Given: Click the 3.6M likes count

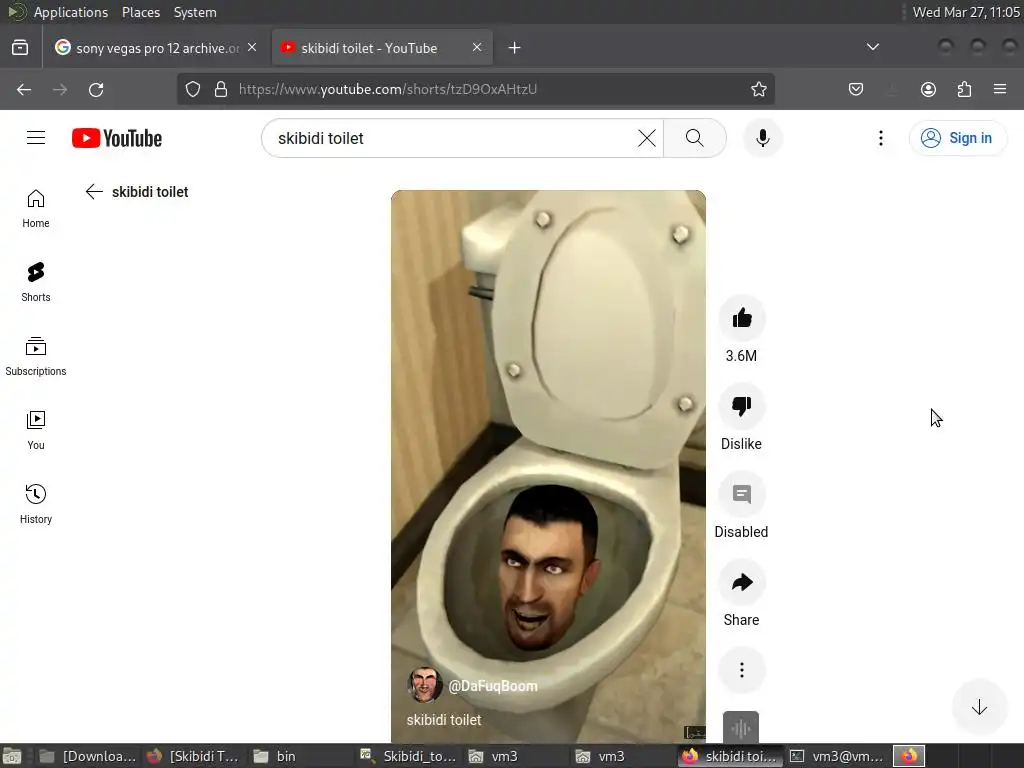Looking at the screenshot, I should 741,356.
